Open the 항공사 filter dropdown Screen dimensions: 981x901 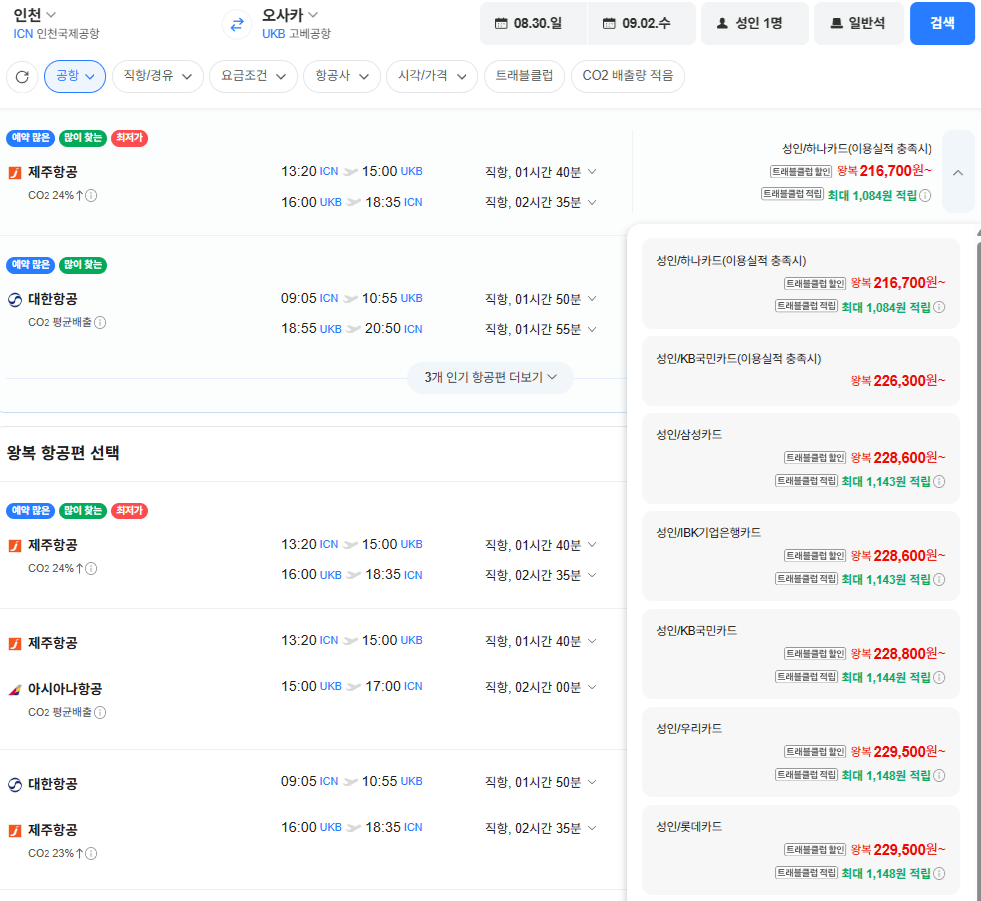click(342, 76)
